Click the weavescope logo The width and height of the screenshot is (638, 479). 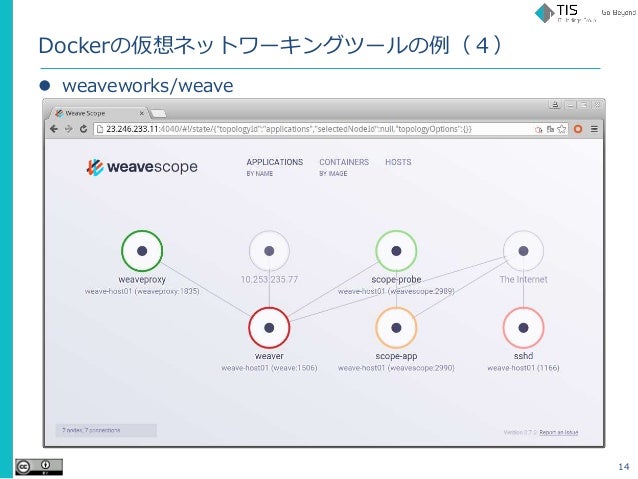tap(142, 167)
